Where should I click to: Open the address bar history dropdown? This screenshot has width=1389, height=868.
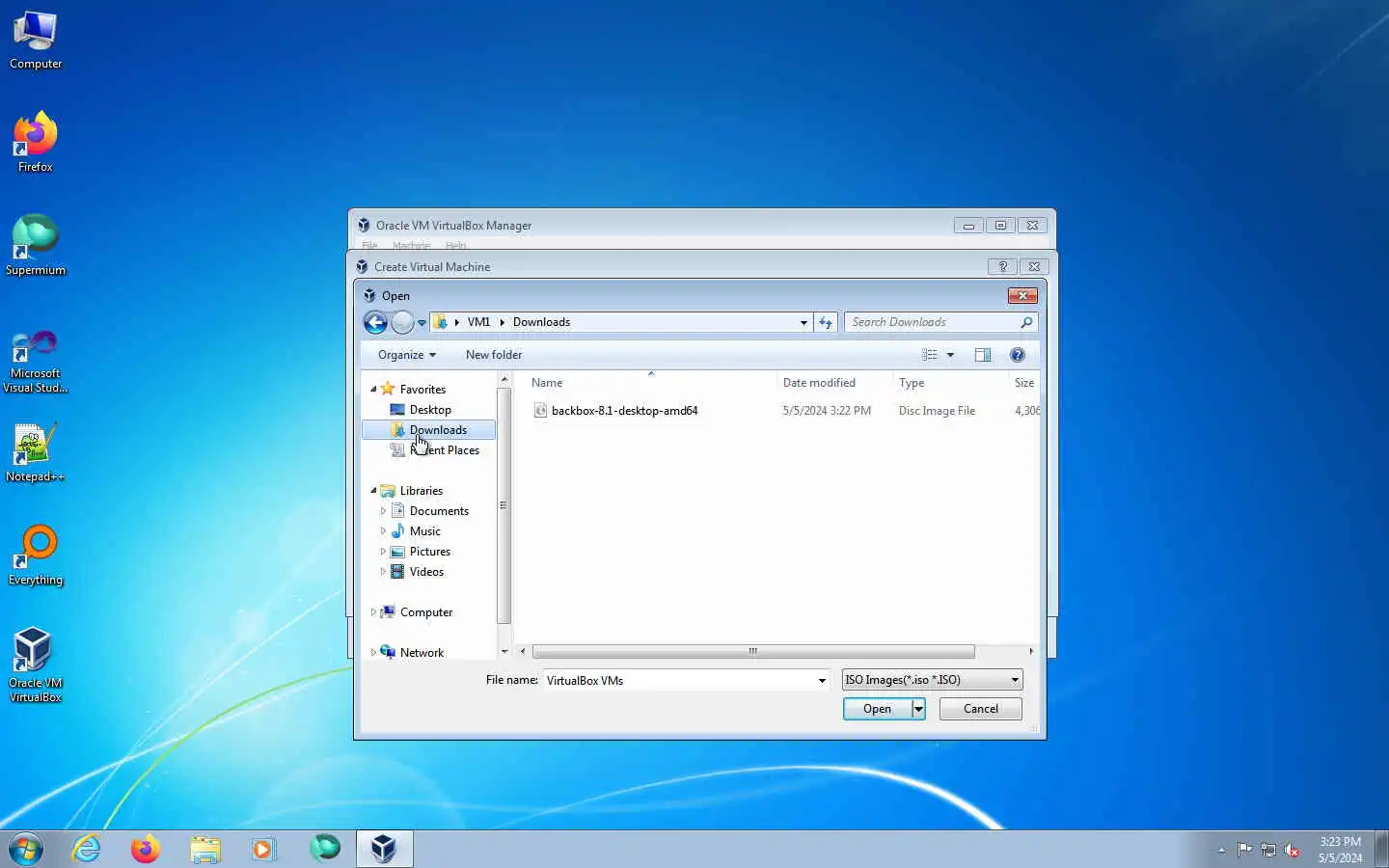[x=803, y=322]
